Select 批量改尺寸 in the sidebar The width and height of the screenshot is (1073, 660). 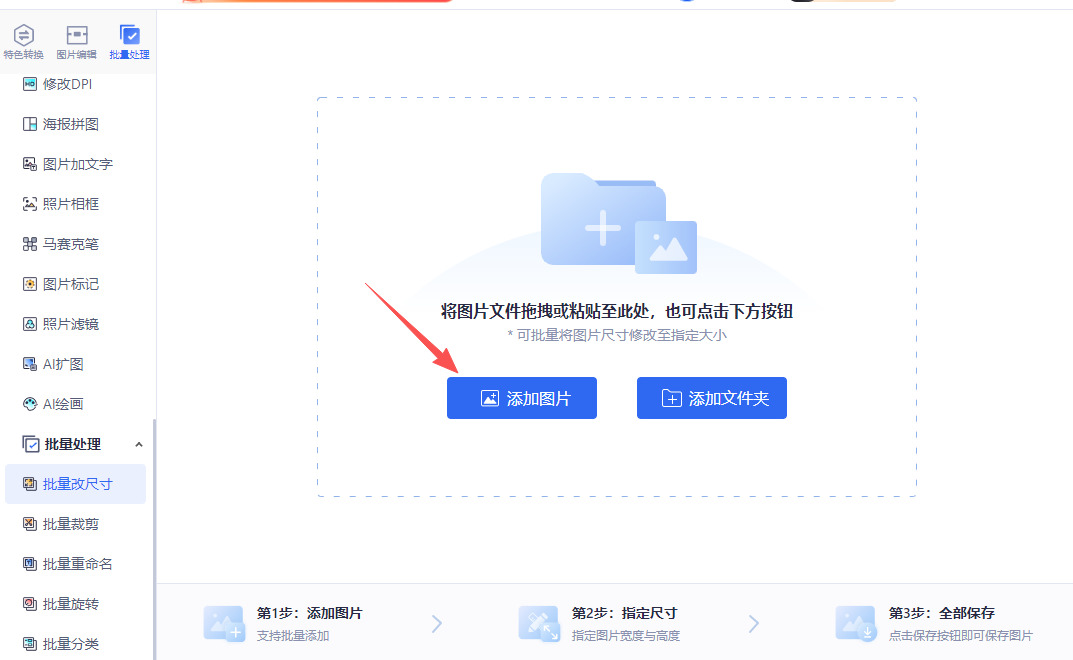75,484
